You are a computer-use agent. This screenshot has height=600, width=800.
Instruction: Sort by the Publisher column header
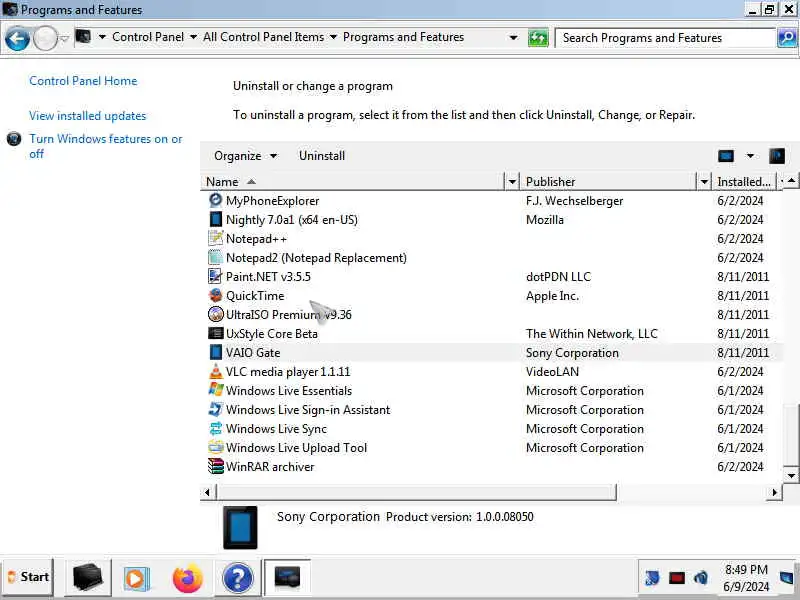pyautogui.click(x=608, y=181)
